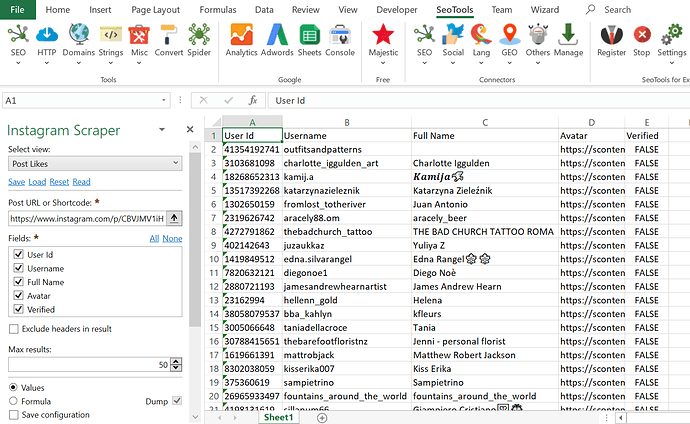Open the Majestic star icon
Image resolution: width=690 pixels, height=424 pixels.
point(383,35)
